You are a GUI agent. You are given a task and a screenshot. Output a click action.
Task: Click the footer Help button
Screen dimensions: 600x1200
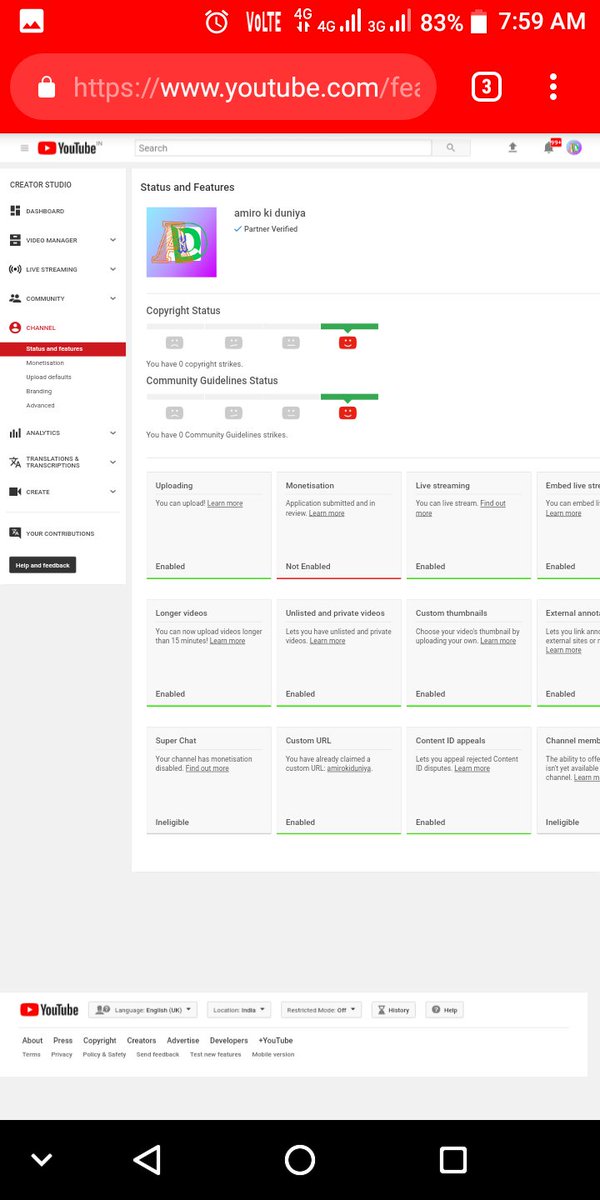click(x=444, y=1010)
